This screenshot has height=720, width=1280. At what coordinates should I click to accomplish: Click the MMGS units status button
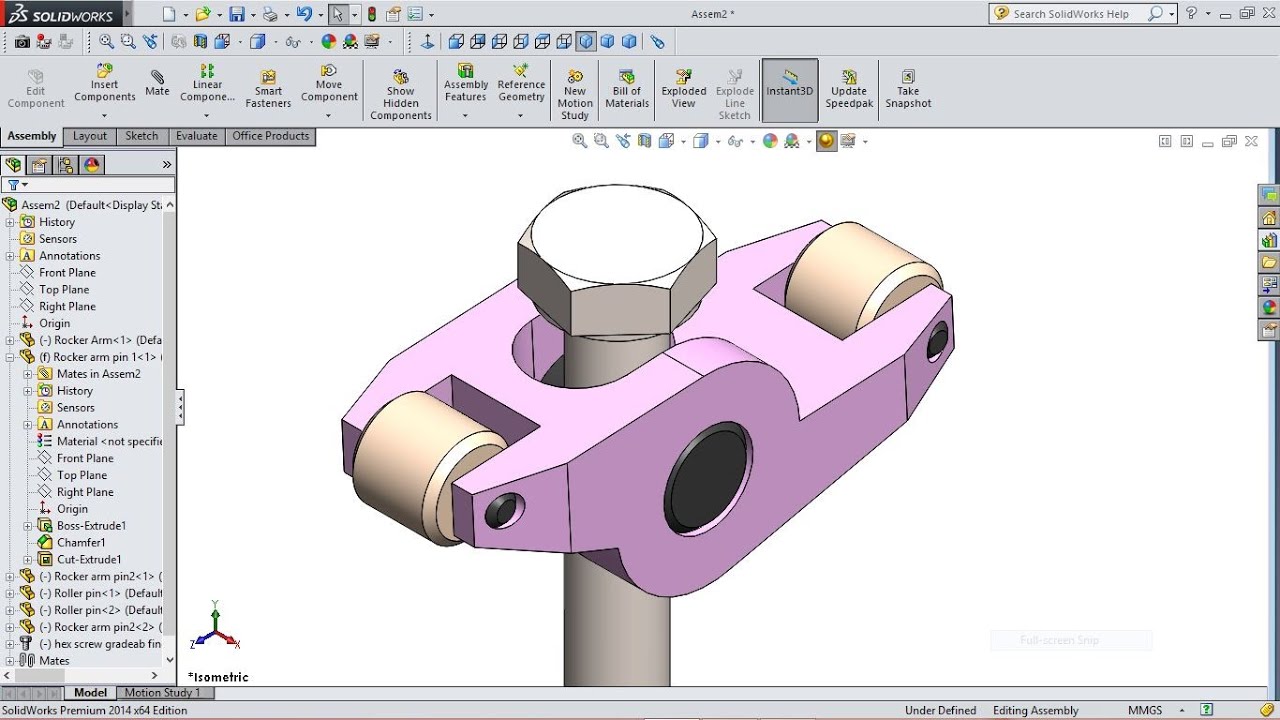[1146, 710]
